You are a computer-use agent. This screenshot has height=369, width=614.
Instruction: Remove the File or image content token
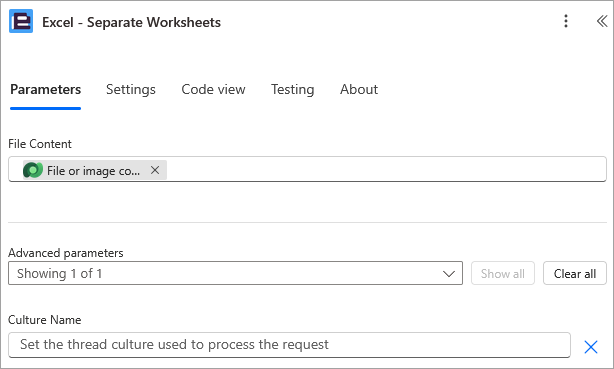155,170
